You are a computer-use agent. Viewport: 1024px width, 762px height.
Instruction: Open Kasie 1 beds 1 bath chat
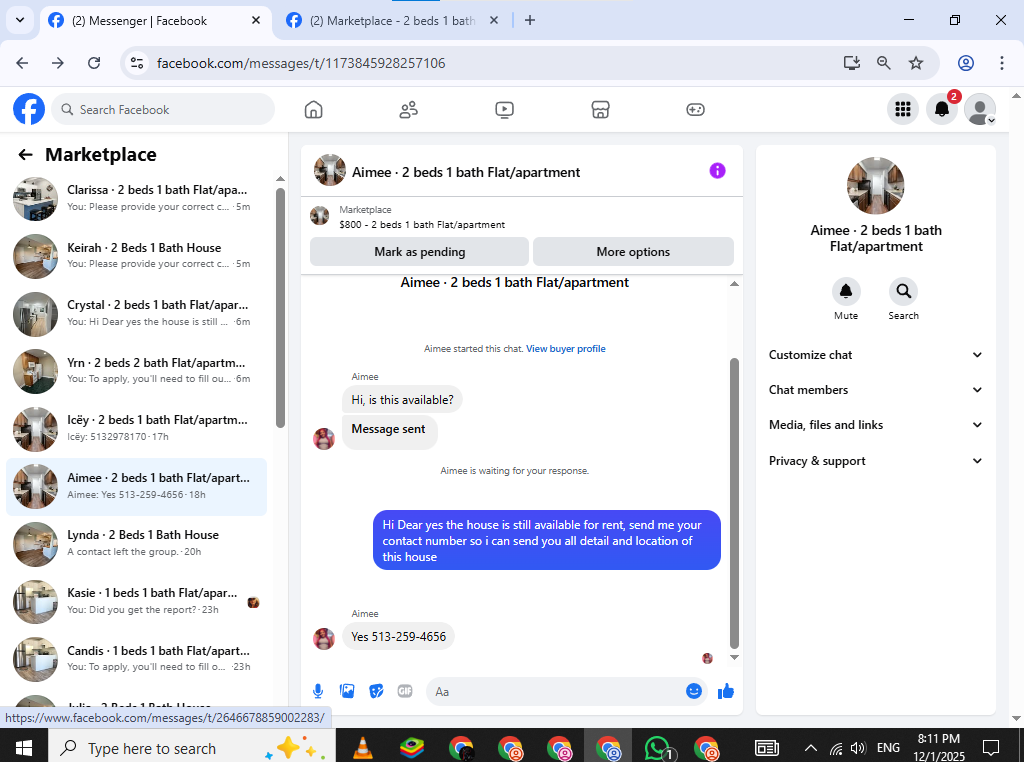point(137,601)
